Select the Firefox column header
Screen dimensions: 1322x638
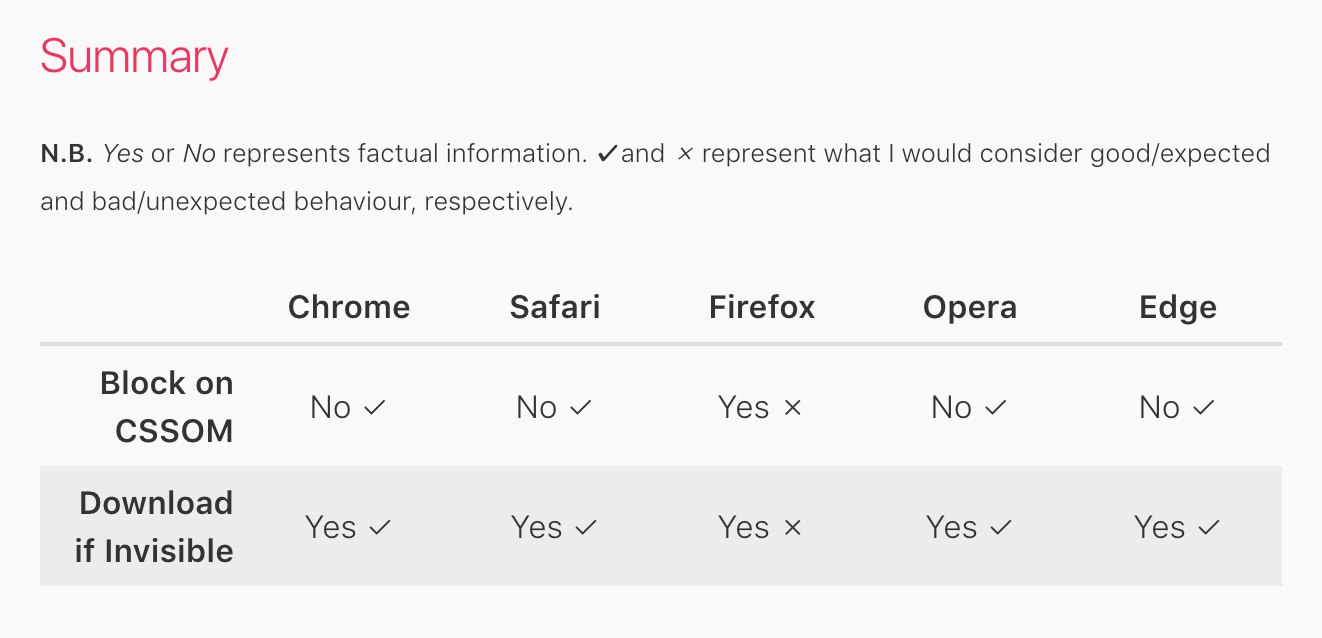pyautogui.click(x=762, y=306)
